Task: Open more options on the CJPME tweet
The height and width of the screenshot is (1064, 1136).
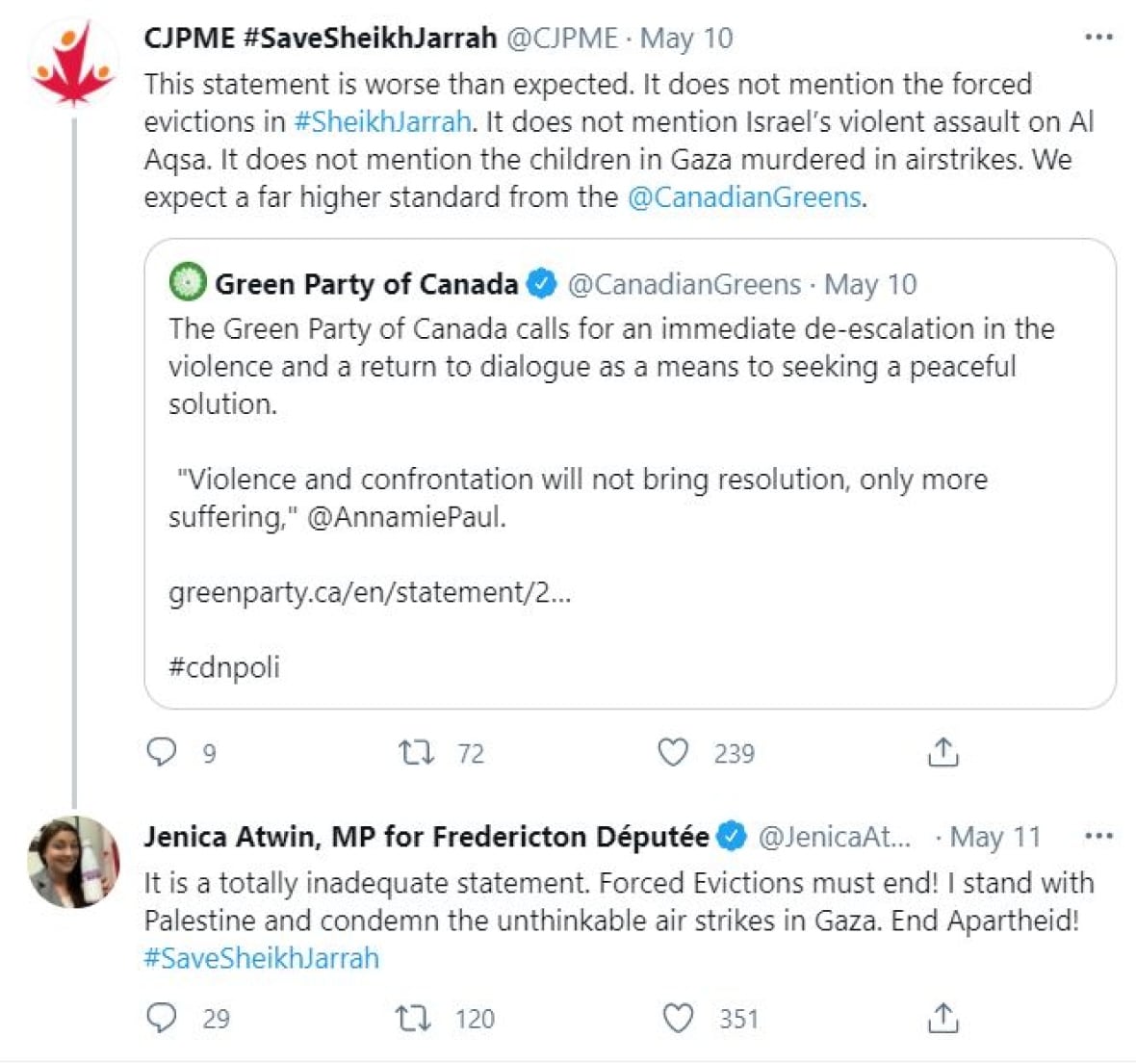Action: coord(1098,37)
